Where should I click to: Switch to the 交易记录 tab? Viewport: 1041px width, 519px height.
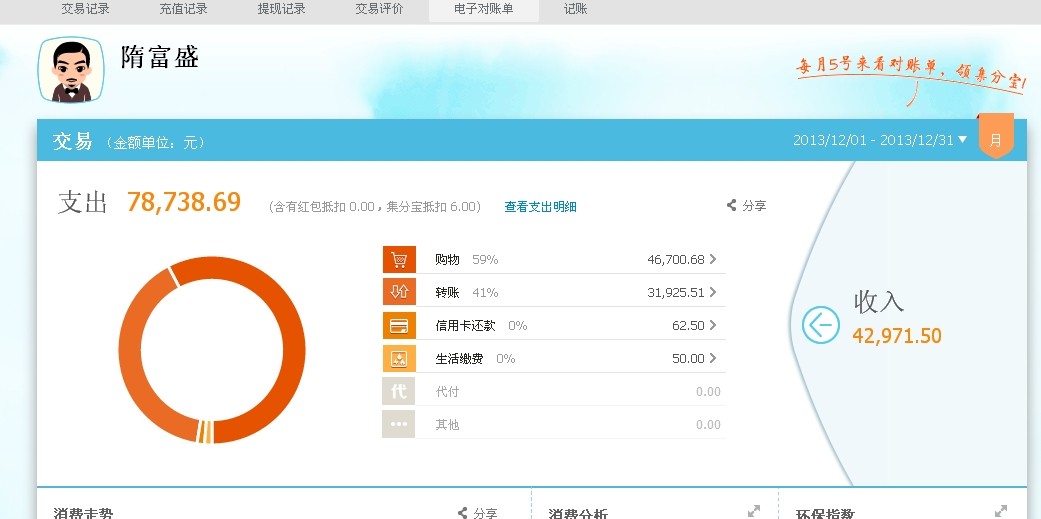(x=85, y=9)
